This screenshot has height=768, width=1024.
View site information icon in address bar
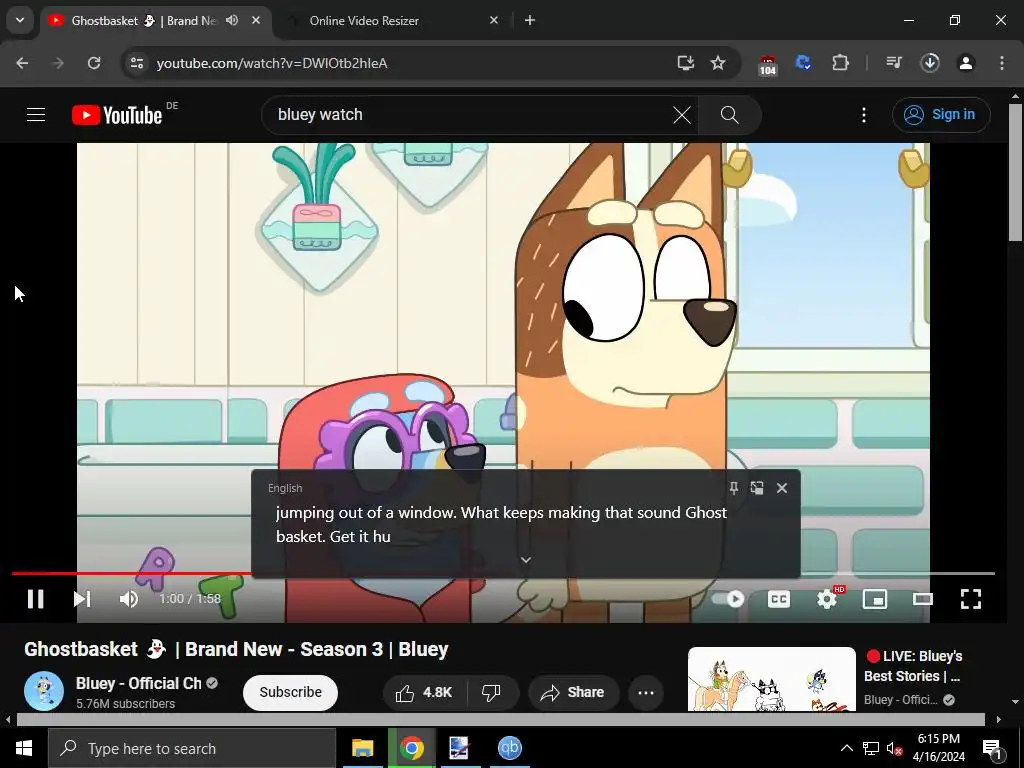click(x=137, y=63)
